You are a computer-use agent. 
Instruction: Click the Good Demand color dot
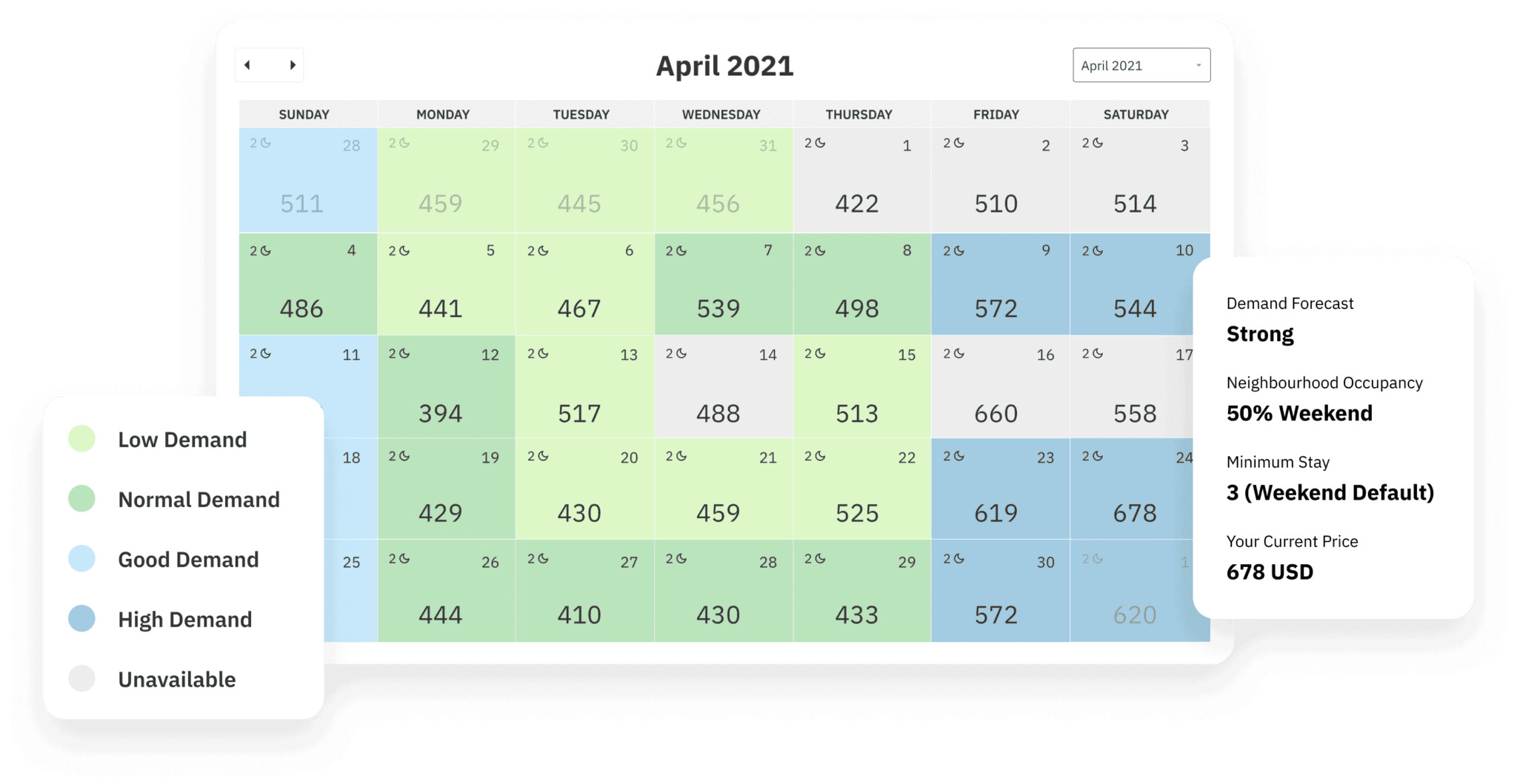[x=81, y=558]
